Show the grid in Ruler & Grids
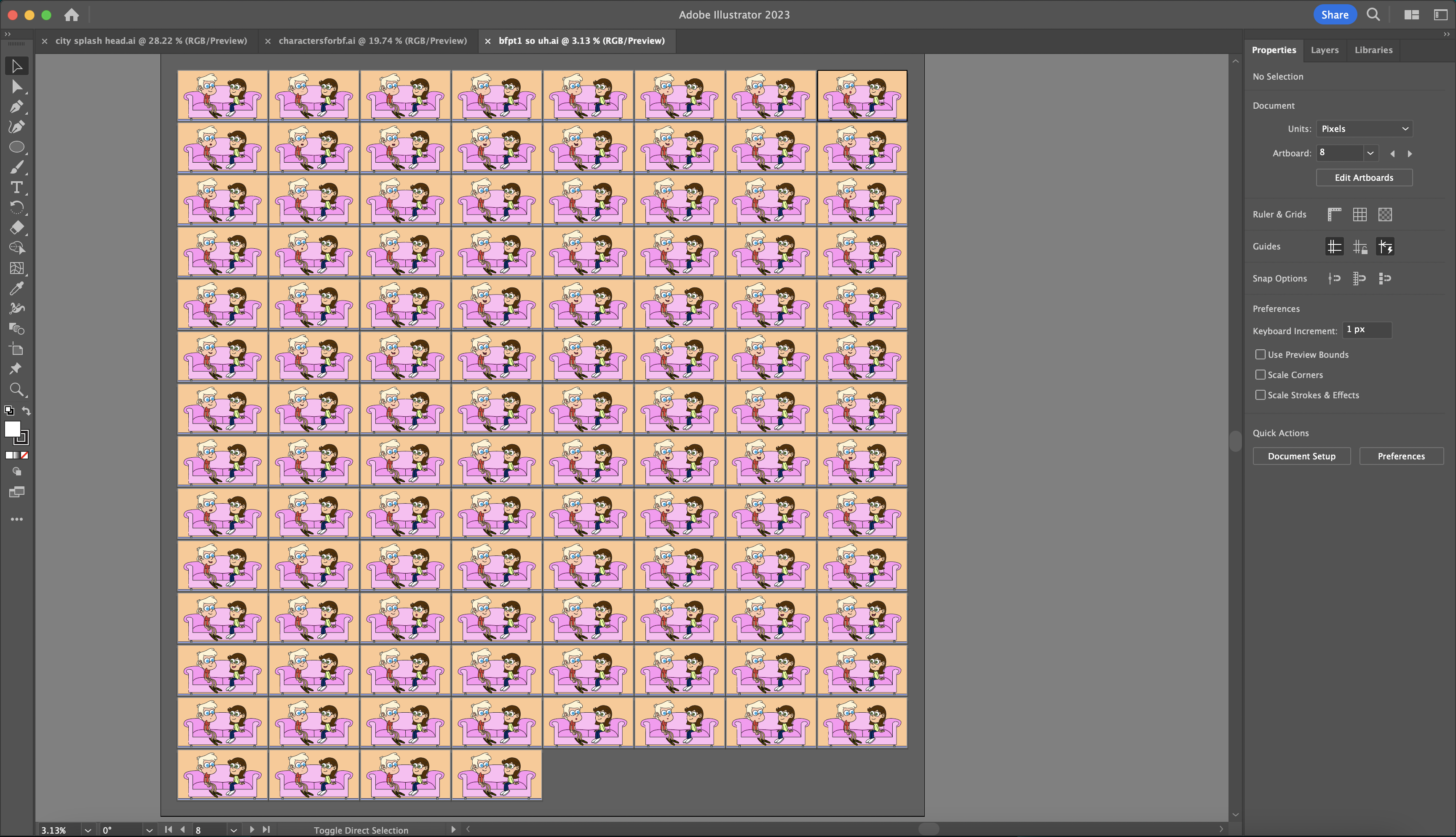This screenshot has width=1456, height=837. [1360, 215]
